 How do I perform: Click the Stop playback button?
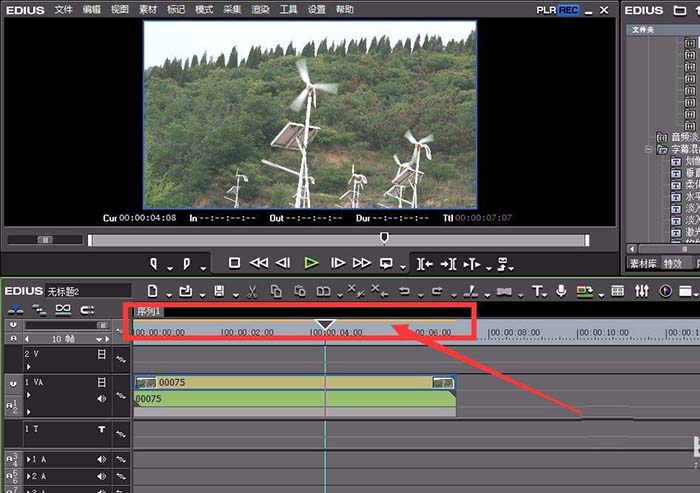(234, 263)
